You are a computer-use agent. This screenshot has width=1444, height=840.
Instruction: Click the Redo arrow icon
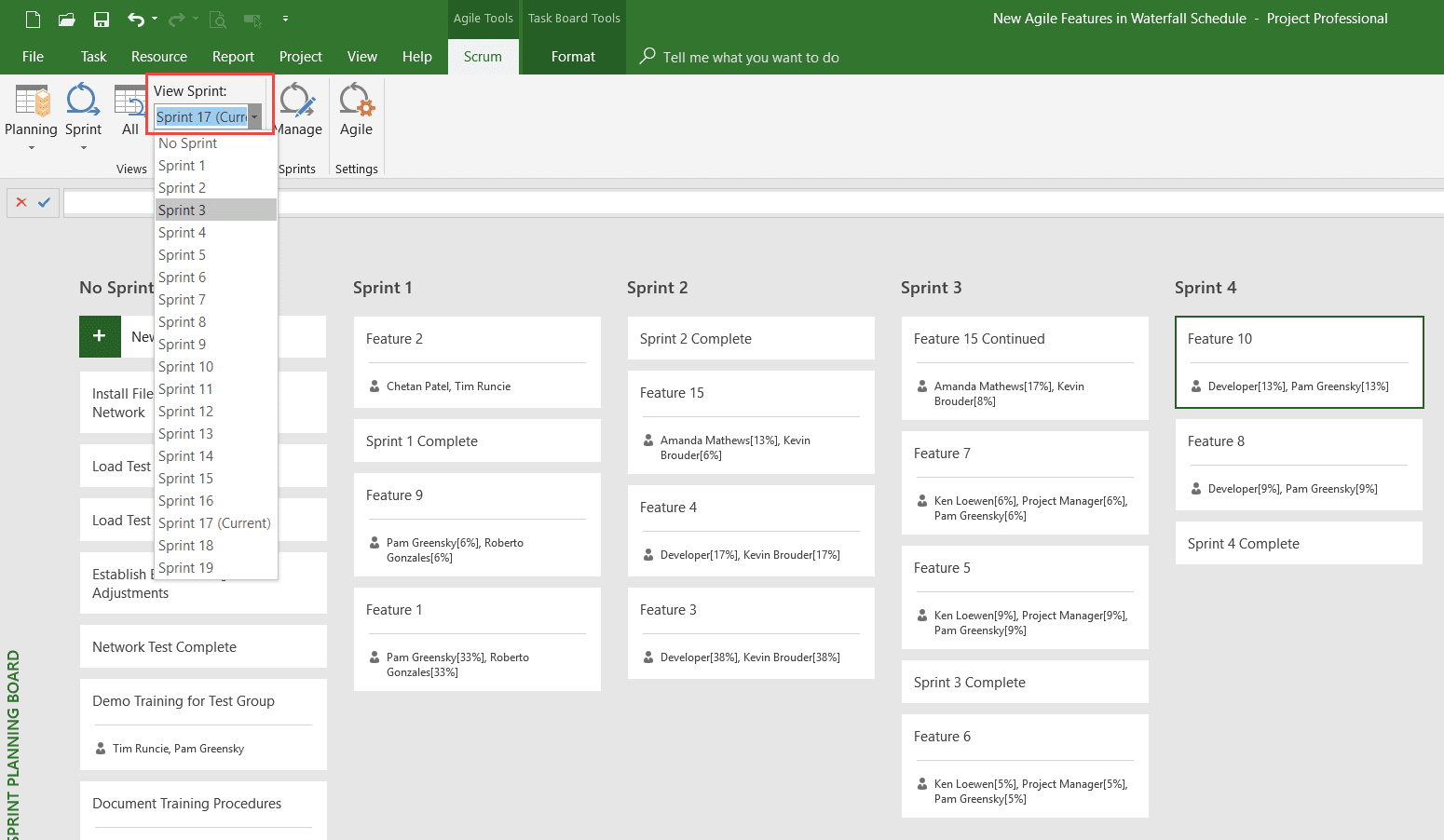pyautogui.click(x=177, y=19)
